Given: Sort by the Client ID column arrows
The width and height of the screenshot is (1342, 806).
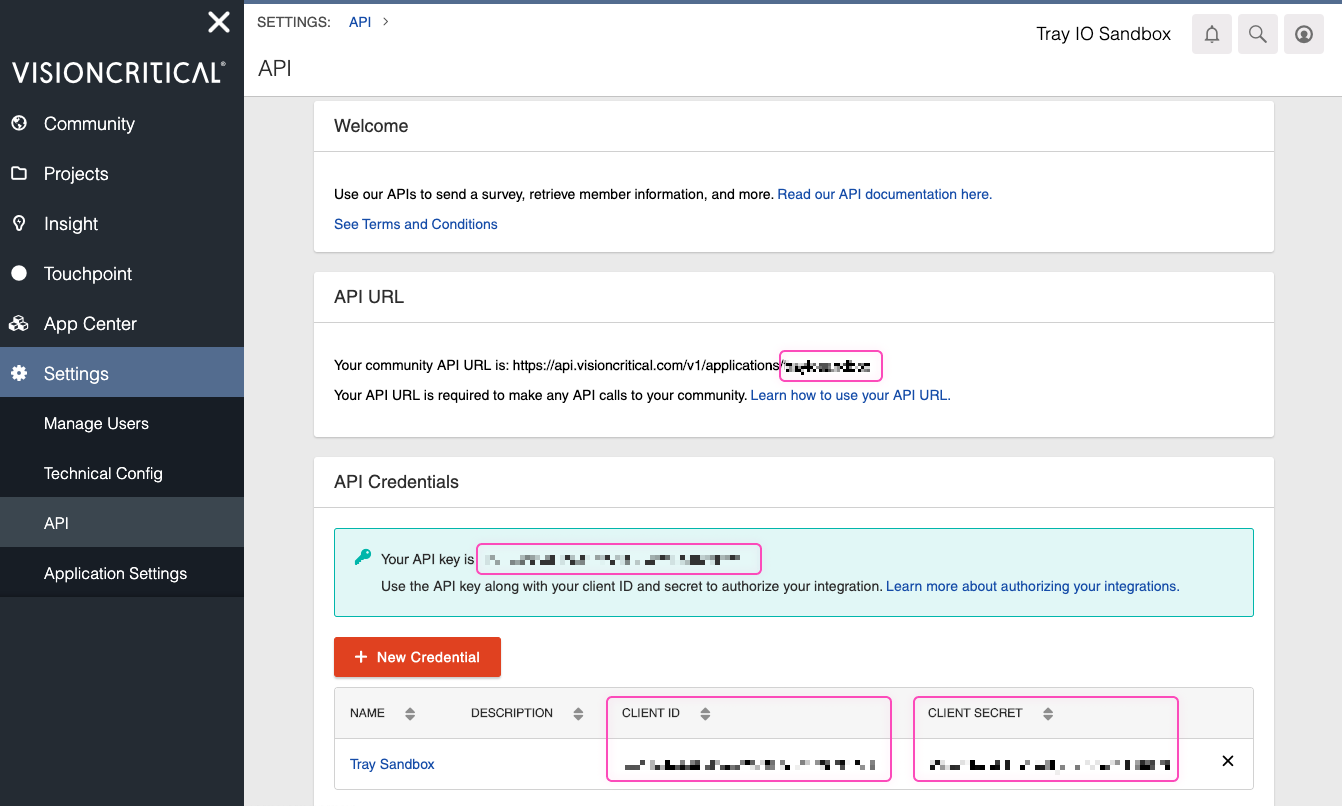Looking at the screenshot, I should click(x=705, y=714).
